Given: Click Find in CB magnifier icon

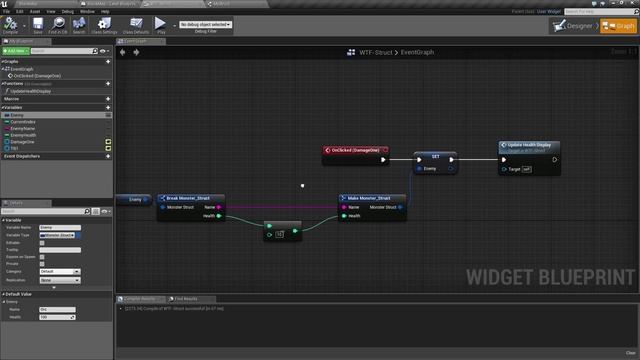Looking at the screenshot, I should click(x=58, y=25).
